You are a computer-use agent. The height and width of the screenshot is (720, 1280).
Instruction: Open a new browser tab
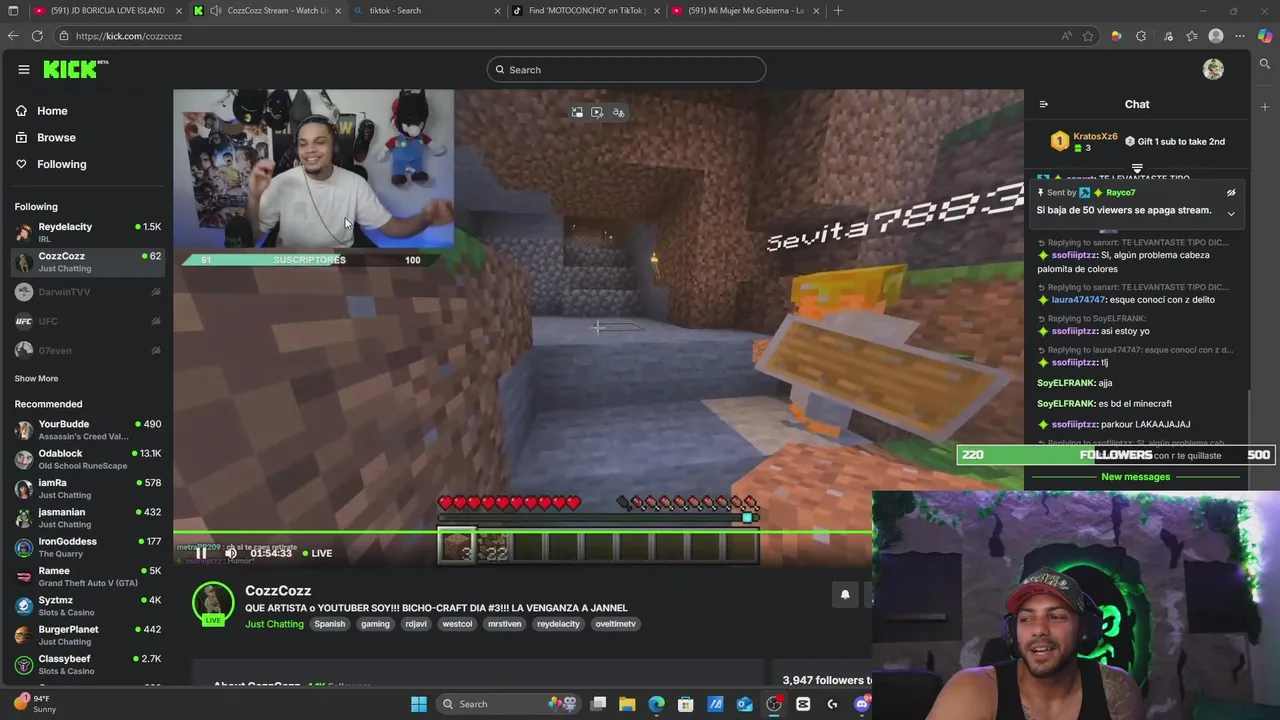(838, 10)
